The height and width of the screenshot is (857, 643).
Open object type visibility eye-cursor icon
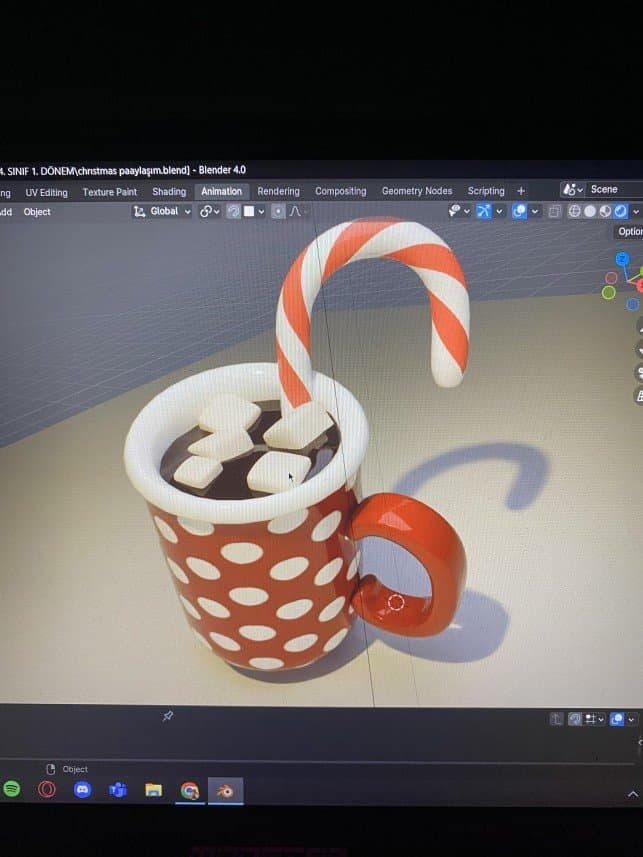[454, 211]
